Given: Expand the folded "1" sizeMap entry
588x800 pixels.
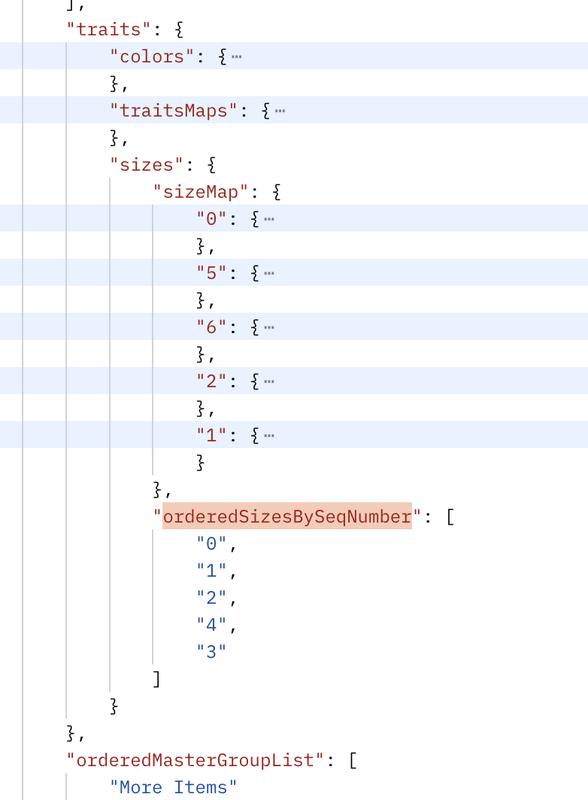Looking at the screenshot, I should (x=269, y=436).
